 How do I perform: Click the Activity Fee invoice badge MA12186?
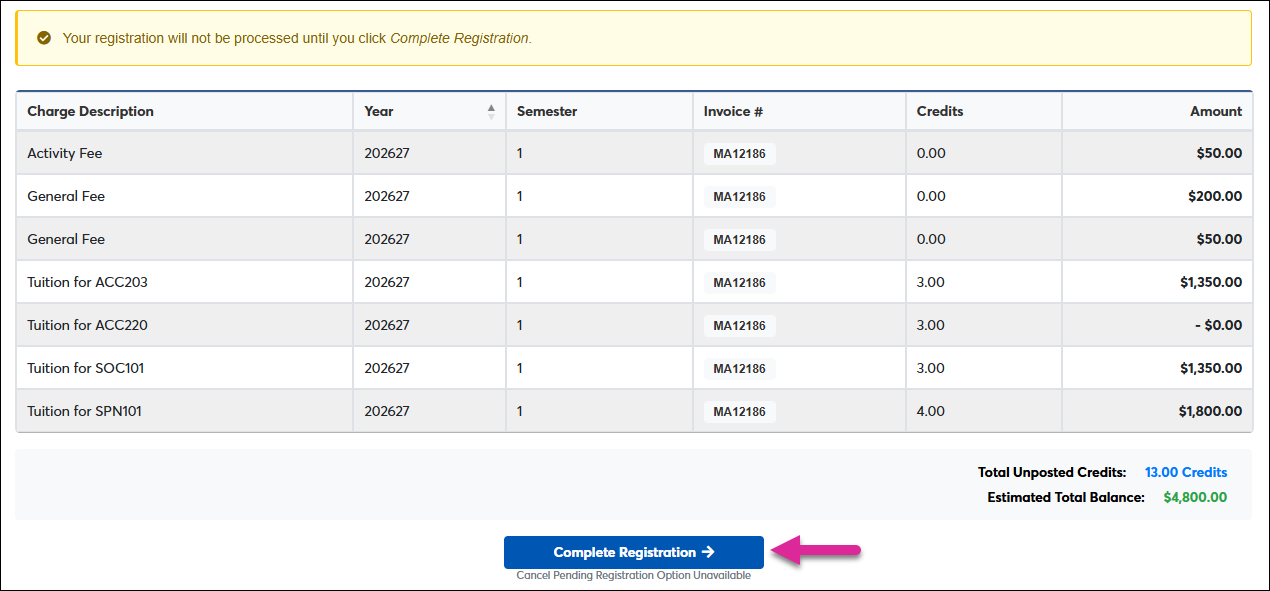click(x=740, y=153)
